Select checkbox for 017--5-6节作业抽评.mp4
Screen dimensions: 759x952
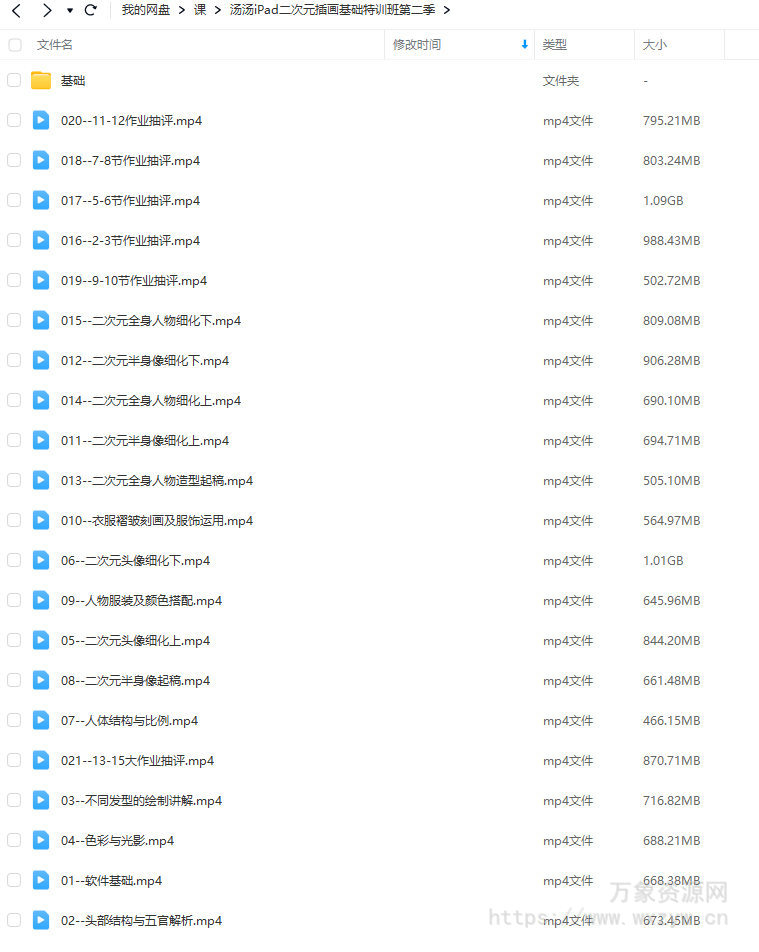[14, 200]
